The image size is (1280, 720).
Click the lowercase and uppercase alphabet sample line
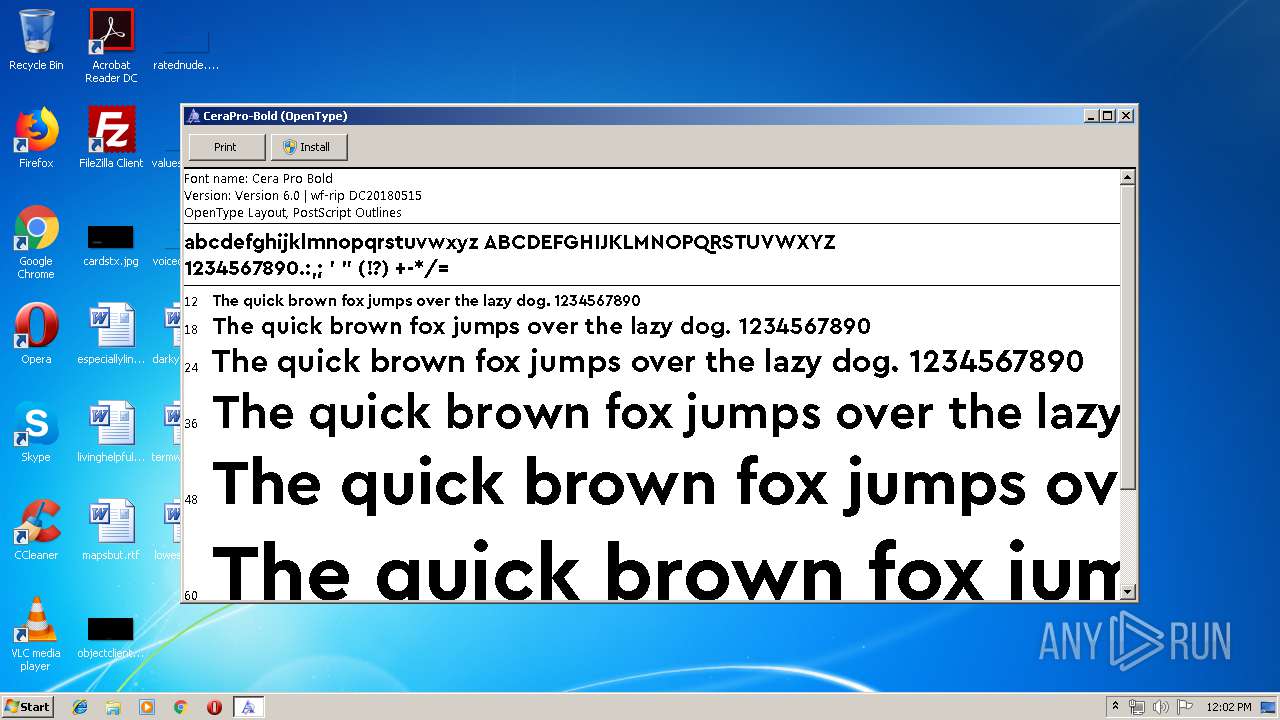click(510, 242)
